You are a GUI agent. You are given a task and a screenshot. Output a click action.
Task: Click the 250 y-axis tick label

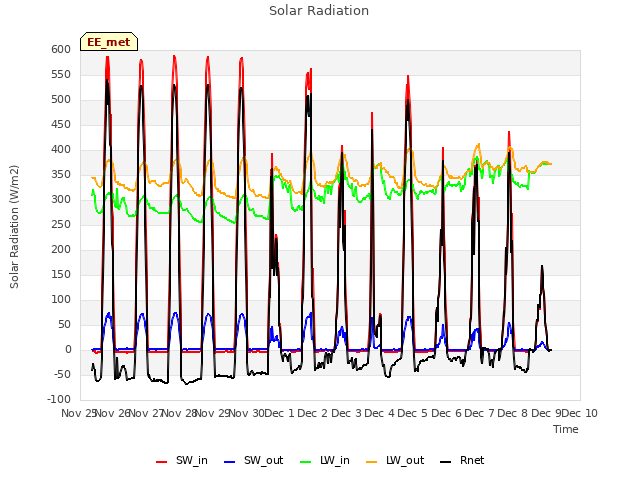[61, 224]
